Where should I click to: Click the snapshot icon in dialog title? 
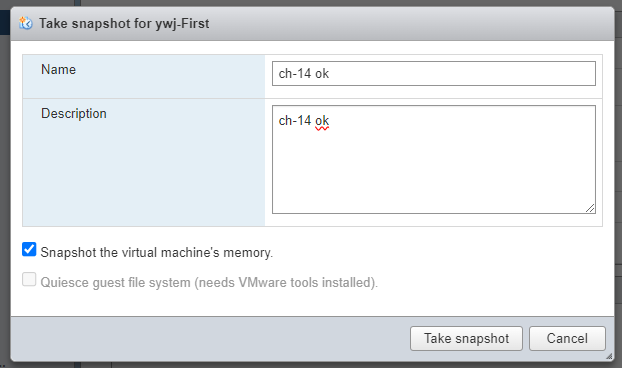click(x=26, y=23)
